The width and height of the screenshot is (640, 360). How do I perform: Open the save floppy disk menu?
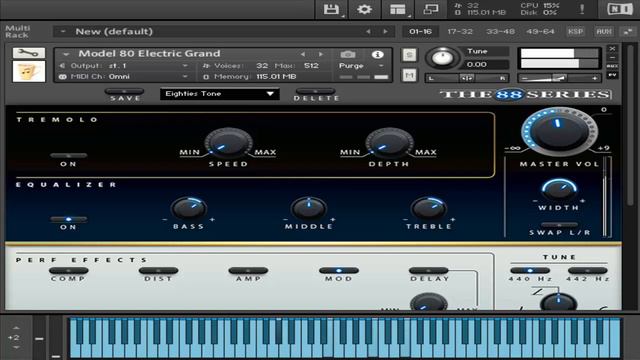click(x=331, y=9)
